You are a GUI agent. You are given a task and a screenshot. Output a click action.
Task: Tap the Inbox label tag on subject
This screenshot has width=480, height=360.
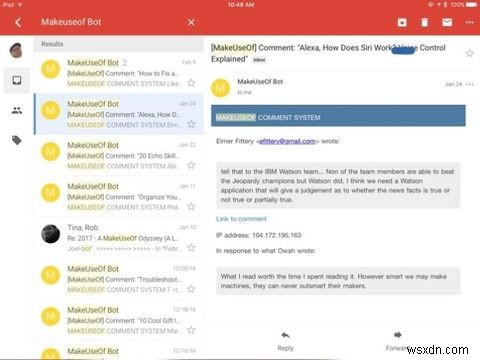[x=259, y=60]
